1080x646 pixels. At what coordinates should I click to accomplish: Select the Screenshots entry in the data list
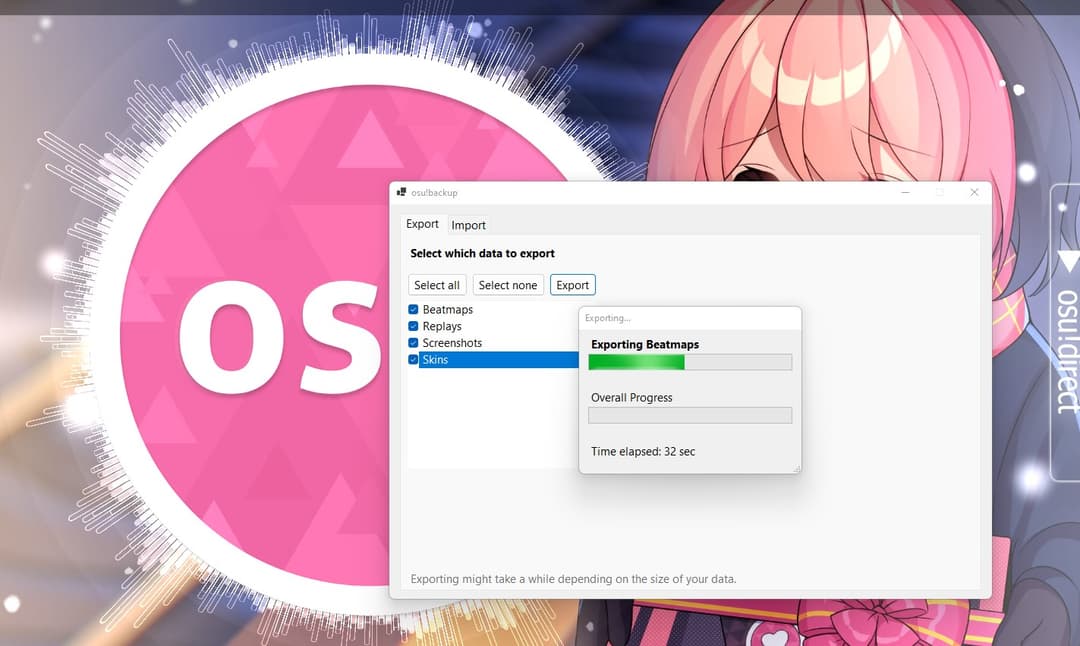point(450,342)
